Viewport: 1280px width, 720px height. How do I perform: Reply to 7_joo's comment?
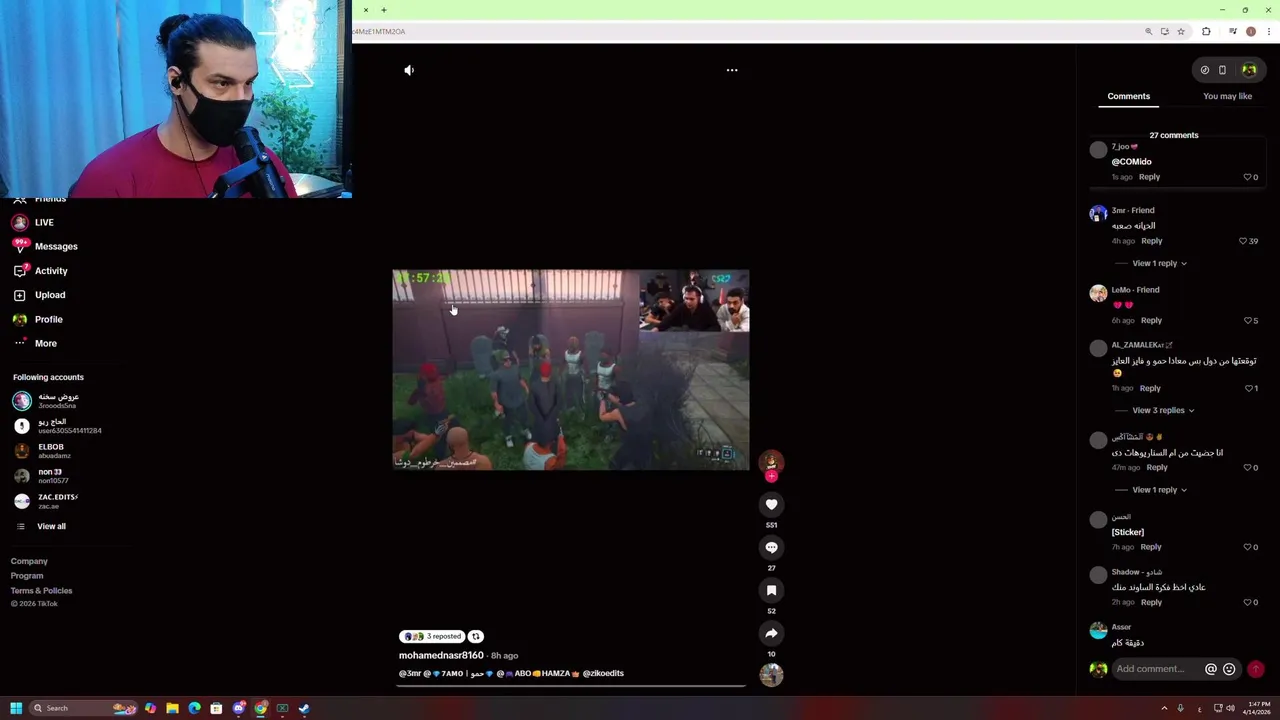pyautogui.click(x=1149, y=177)
